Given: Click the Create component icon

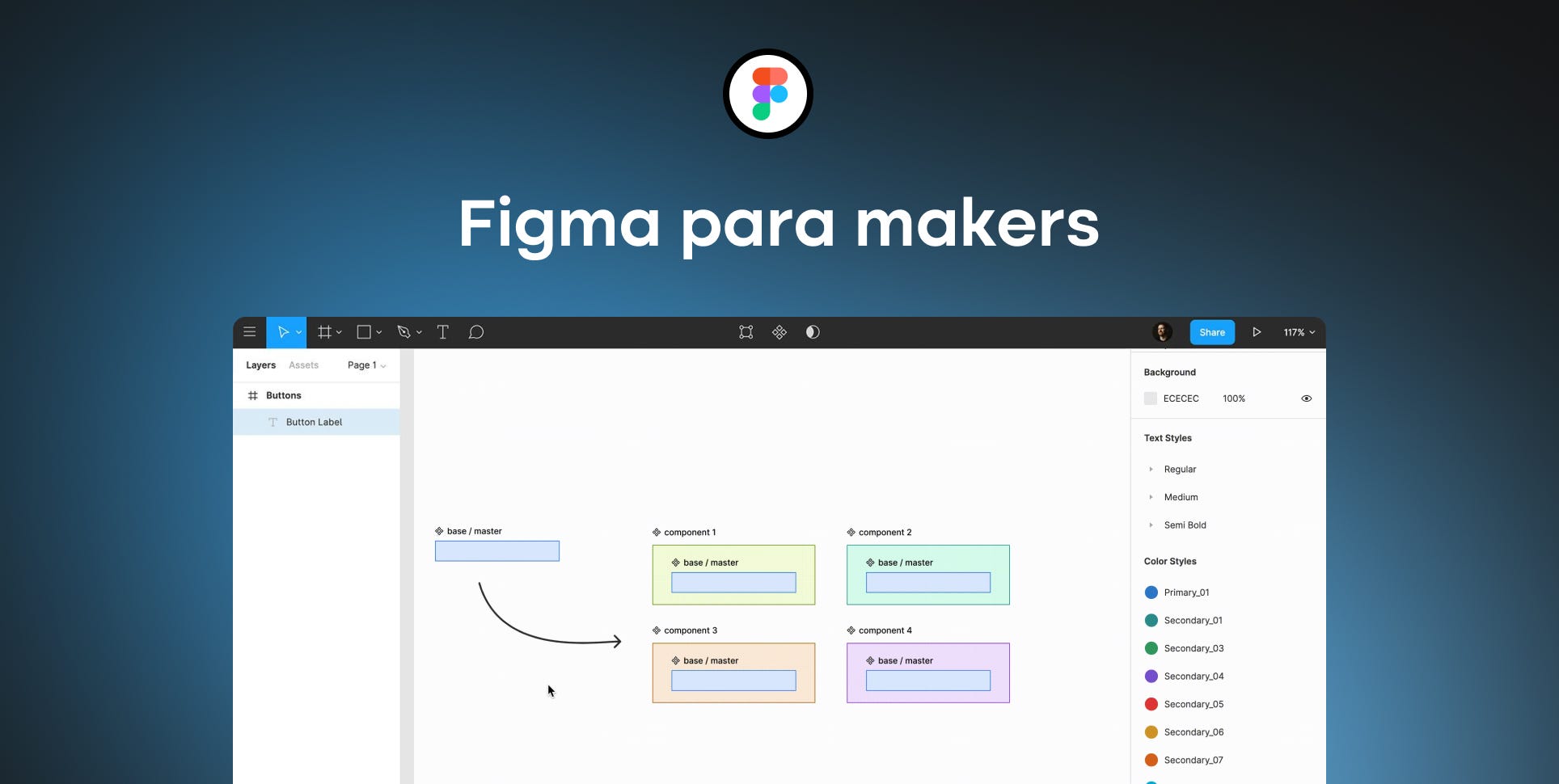Looking at the screenshot, I should [x=779, y=332].
